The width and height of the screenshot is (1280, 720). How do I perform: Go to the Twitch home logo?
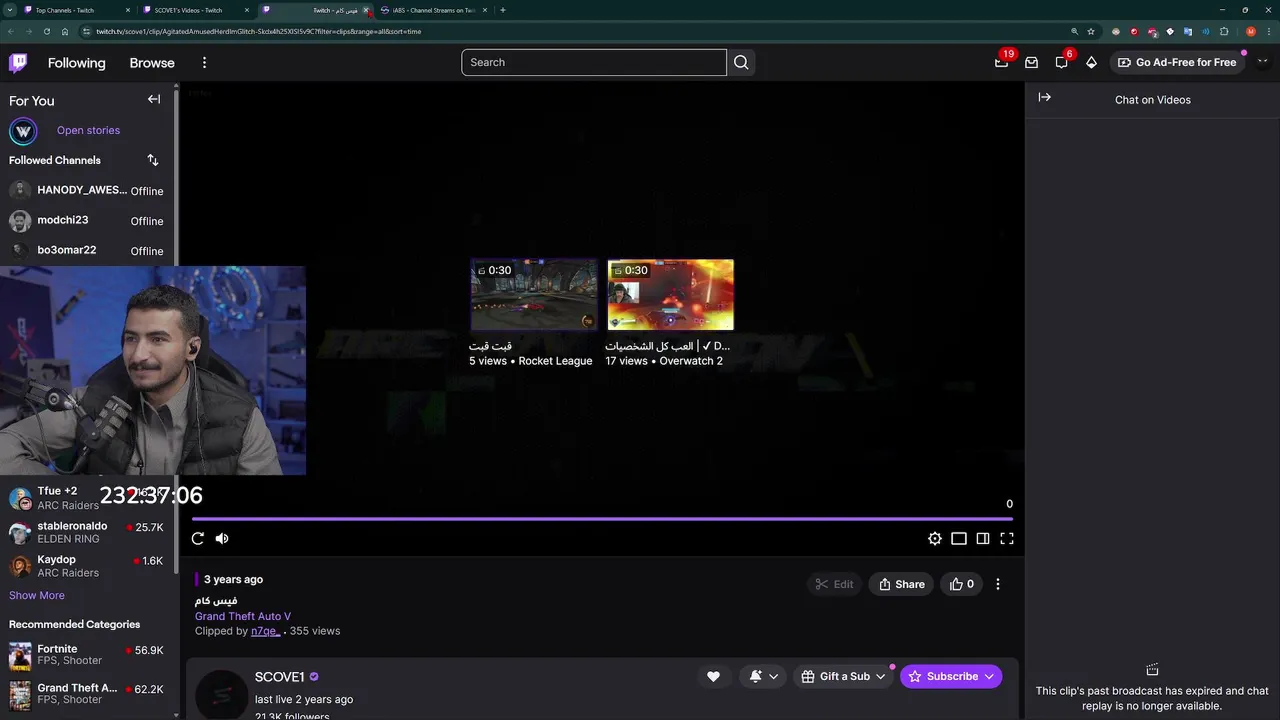coord(18,63)
